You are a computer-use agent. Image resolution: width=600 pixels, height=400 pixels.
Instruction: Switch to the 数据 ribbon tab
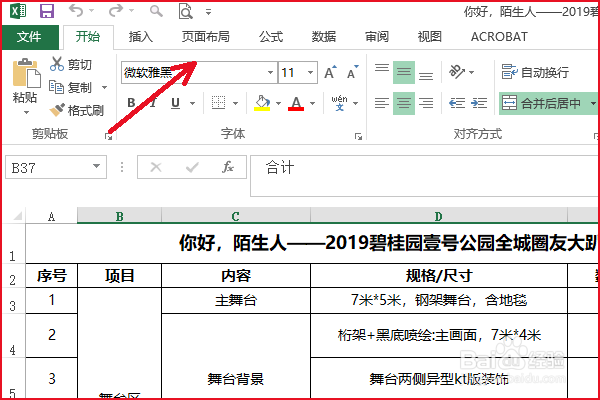point(324,37)
